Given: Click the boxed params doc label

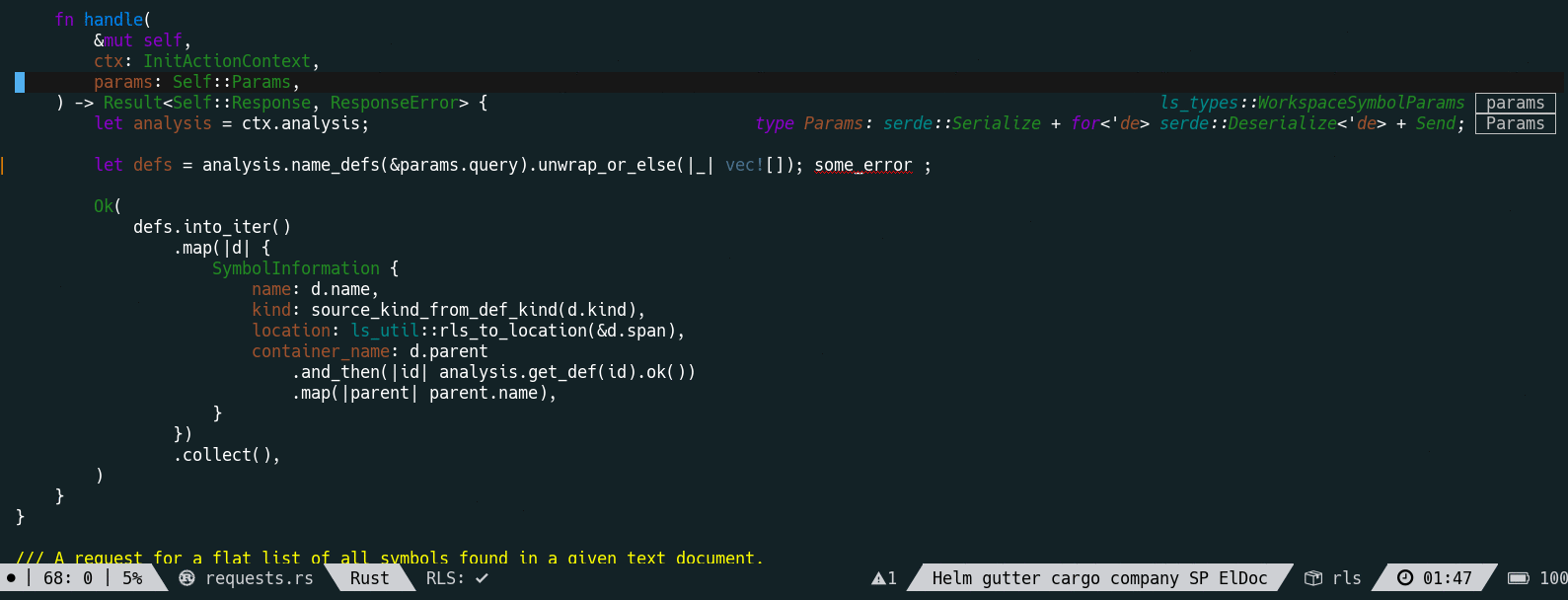Looking at the screenshot, I should click(x=1515, y=103).
